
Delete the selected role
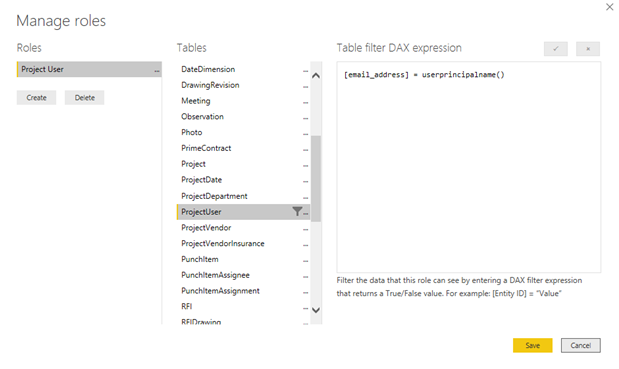[x=84, y=97]
